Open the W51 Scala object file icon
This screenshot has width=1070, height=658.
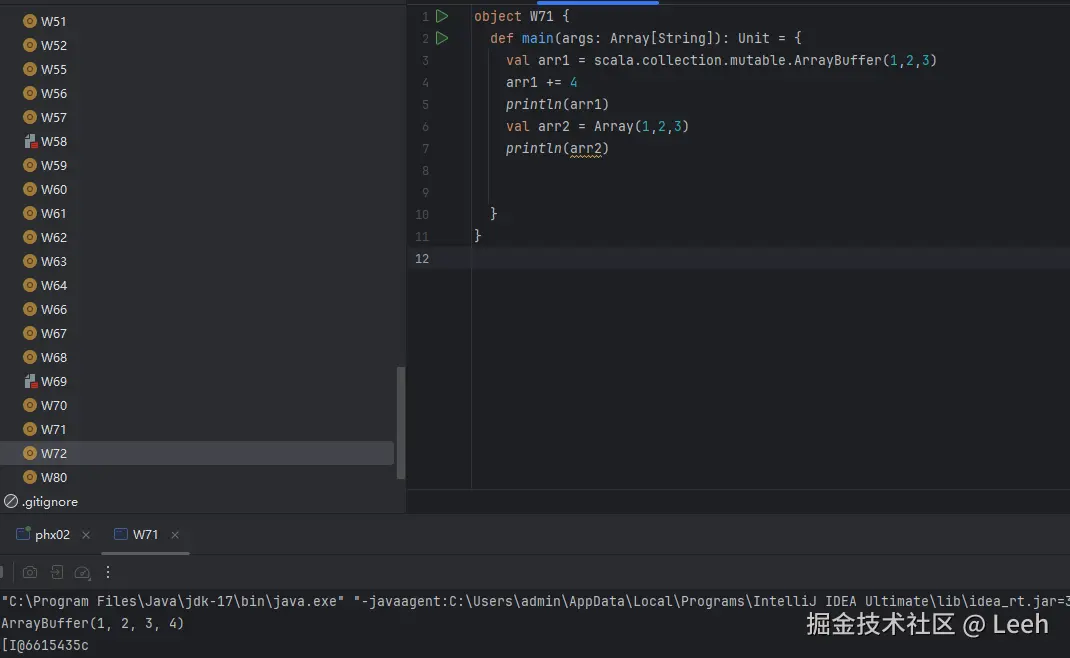[29, 21]
